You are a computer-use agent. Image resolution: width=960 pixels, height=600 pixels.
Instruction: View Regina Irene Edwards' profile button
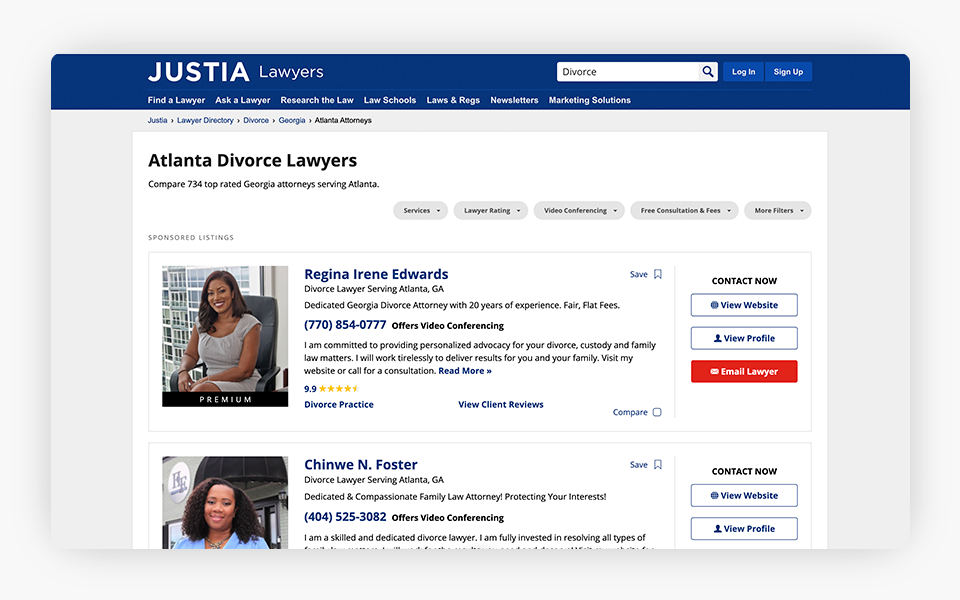(x=743, y=338)
